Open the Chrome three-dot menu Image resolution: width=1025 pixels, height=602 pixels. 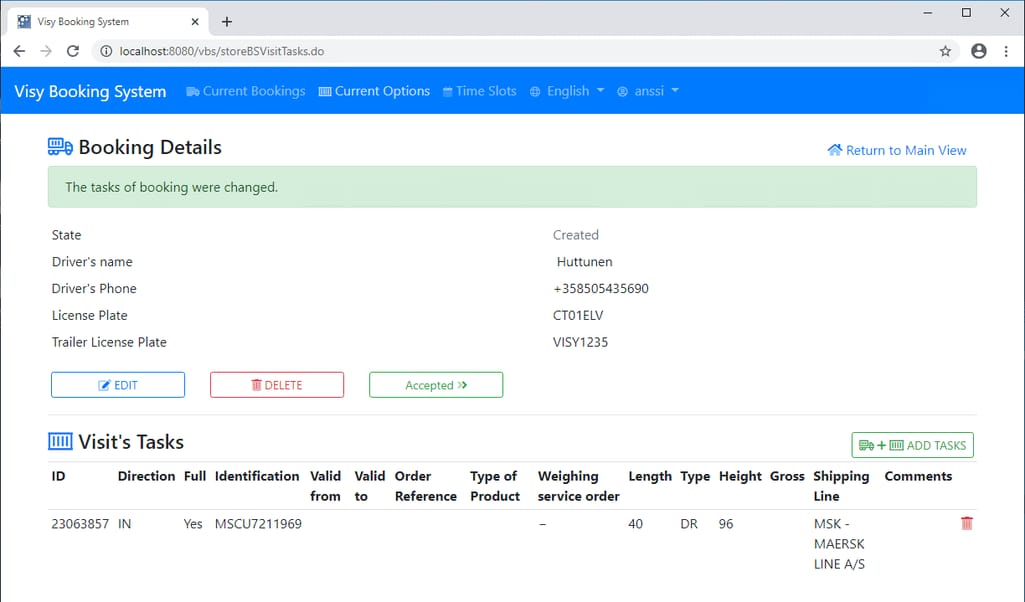pos(1006,51)
